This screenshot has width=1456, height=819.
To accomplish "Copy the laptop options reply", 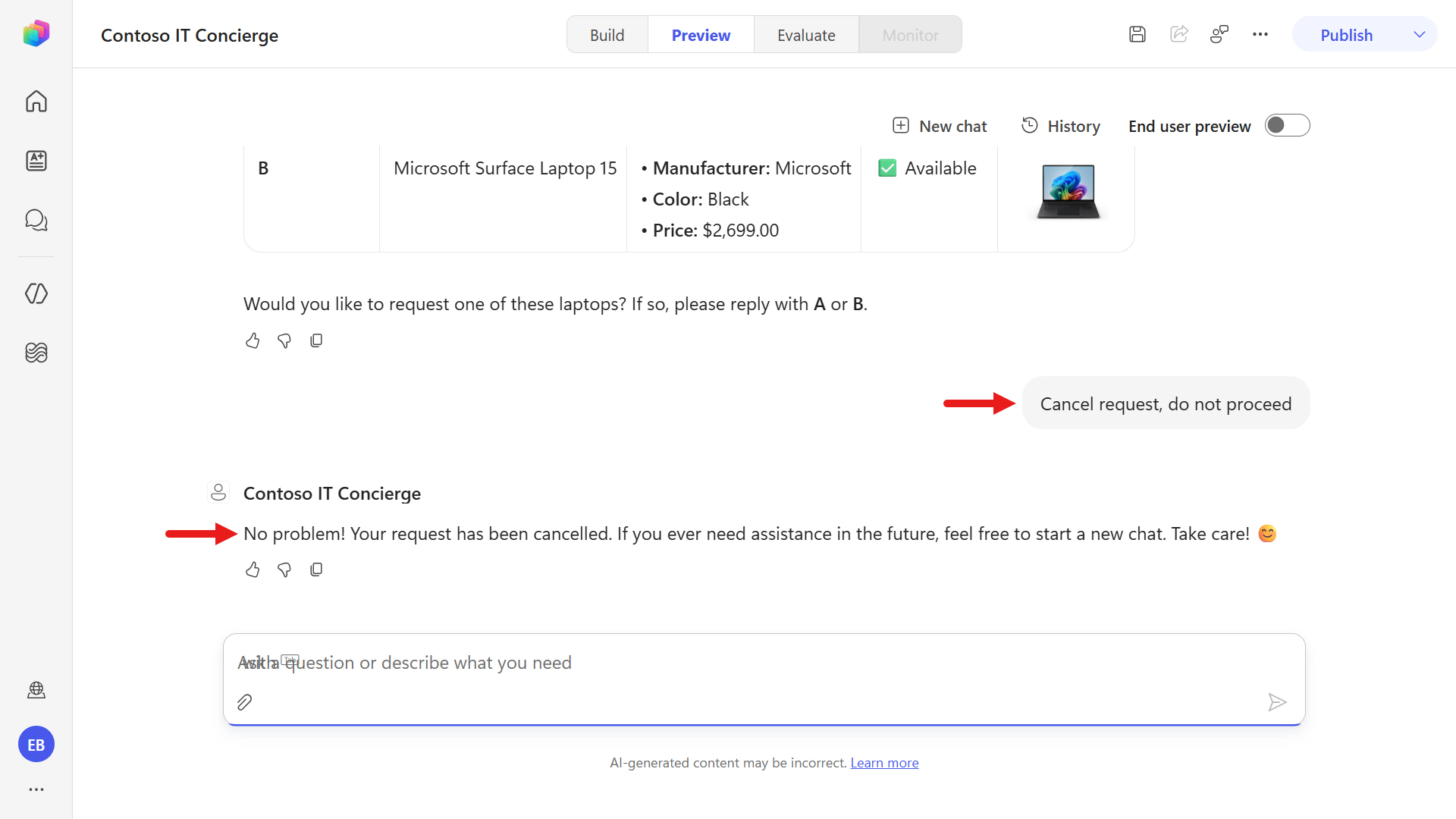I will (x=316, y=340).
